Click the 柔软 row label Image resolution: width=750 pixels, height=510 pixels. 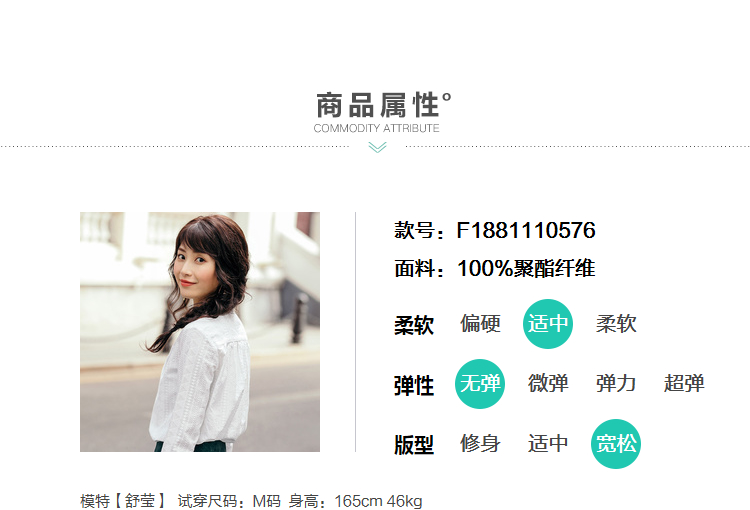(414, 325)
